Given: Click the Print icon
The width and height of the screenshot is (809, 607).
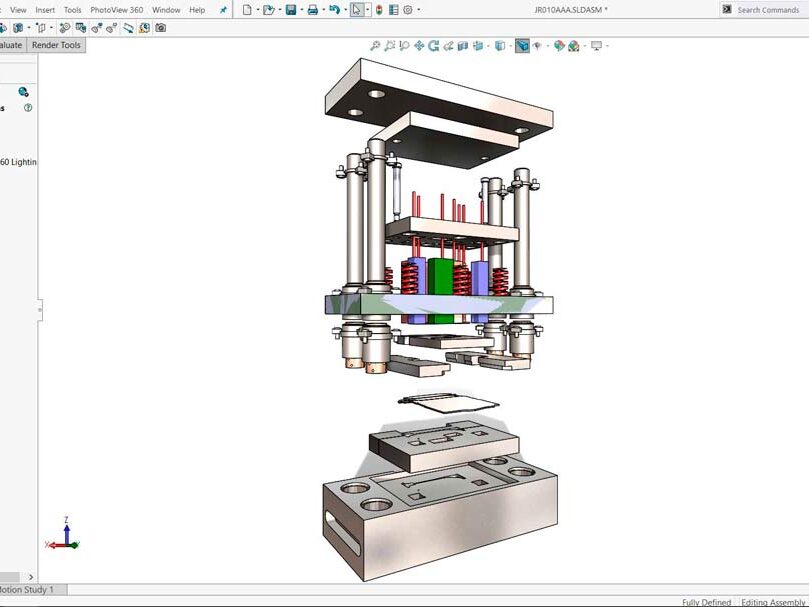Looking at the screenshot, I should coord(312,10).
